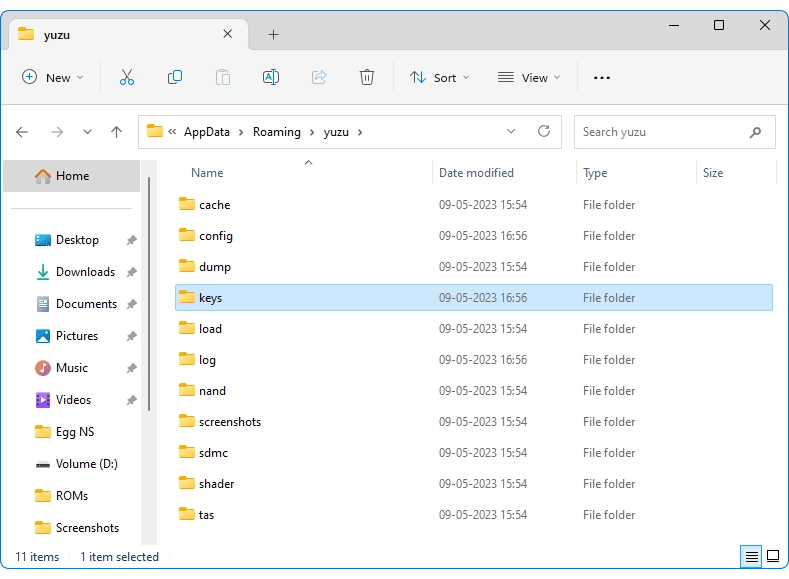Screen dimensions: 789x579
Task: Click the pin icon beside Music
Action: click(x=131, y=368)
